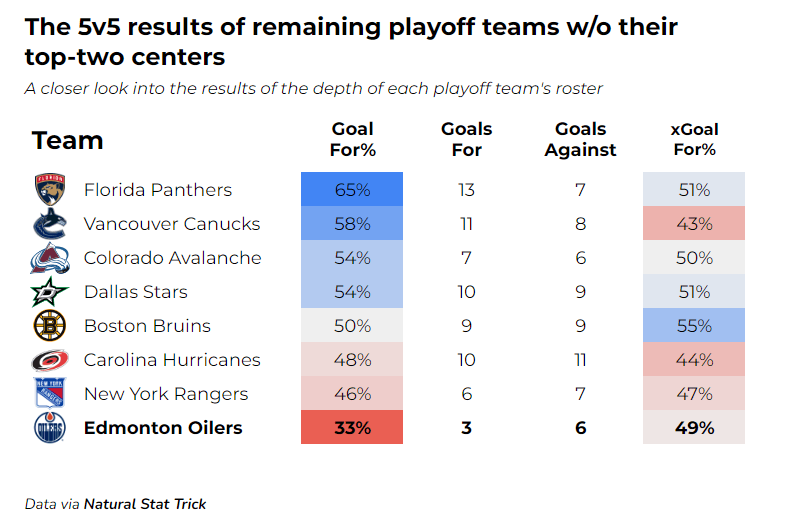Click Boston's blue 55% xGoal cell

point(694,326)
